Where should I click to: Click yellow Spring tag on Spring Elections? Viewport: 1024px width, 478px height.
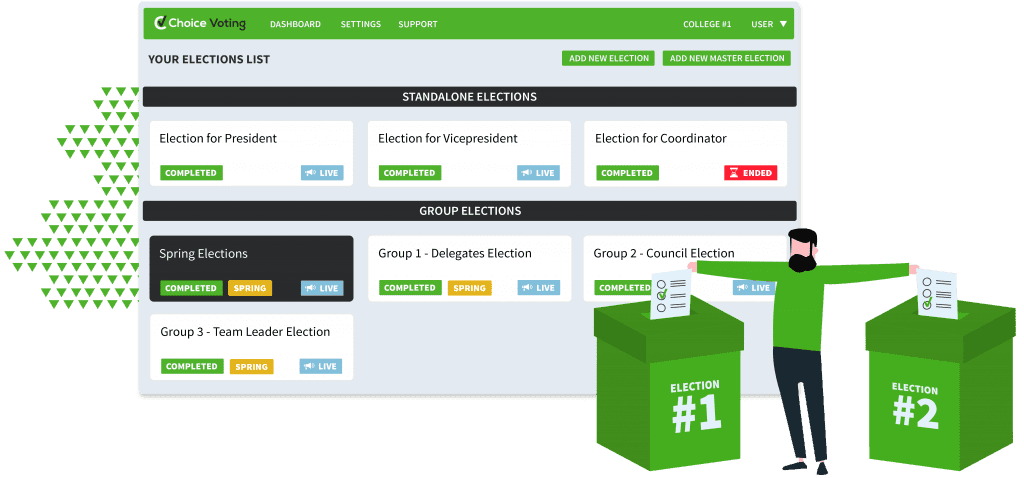coord(250,288)
